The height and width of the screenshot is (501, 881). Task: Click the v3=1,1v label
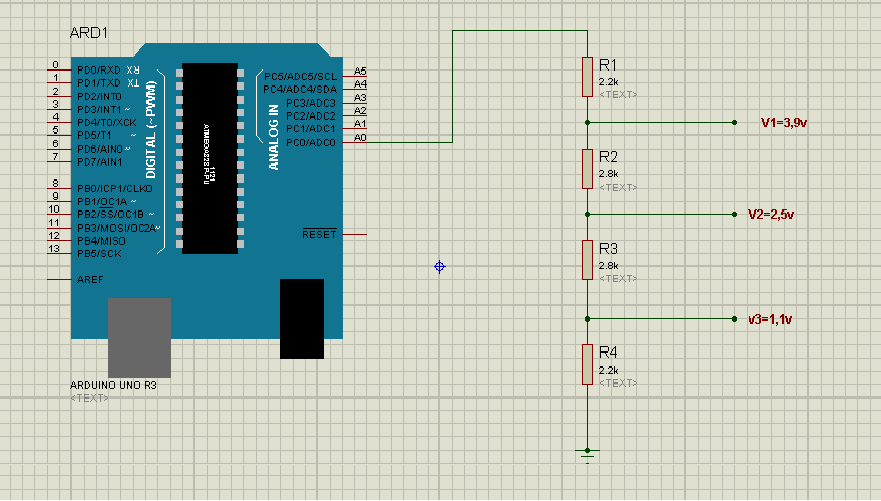click(x=770, y=319)
